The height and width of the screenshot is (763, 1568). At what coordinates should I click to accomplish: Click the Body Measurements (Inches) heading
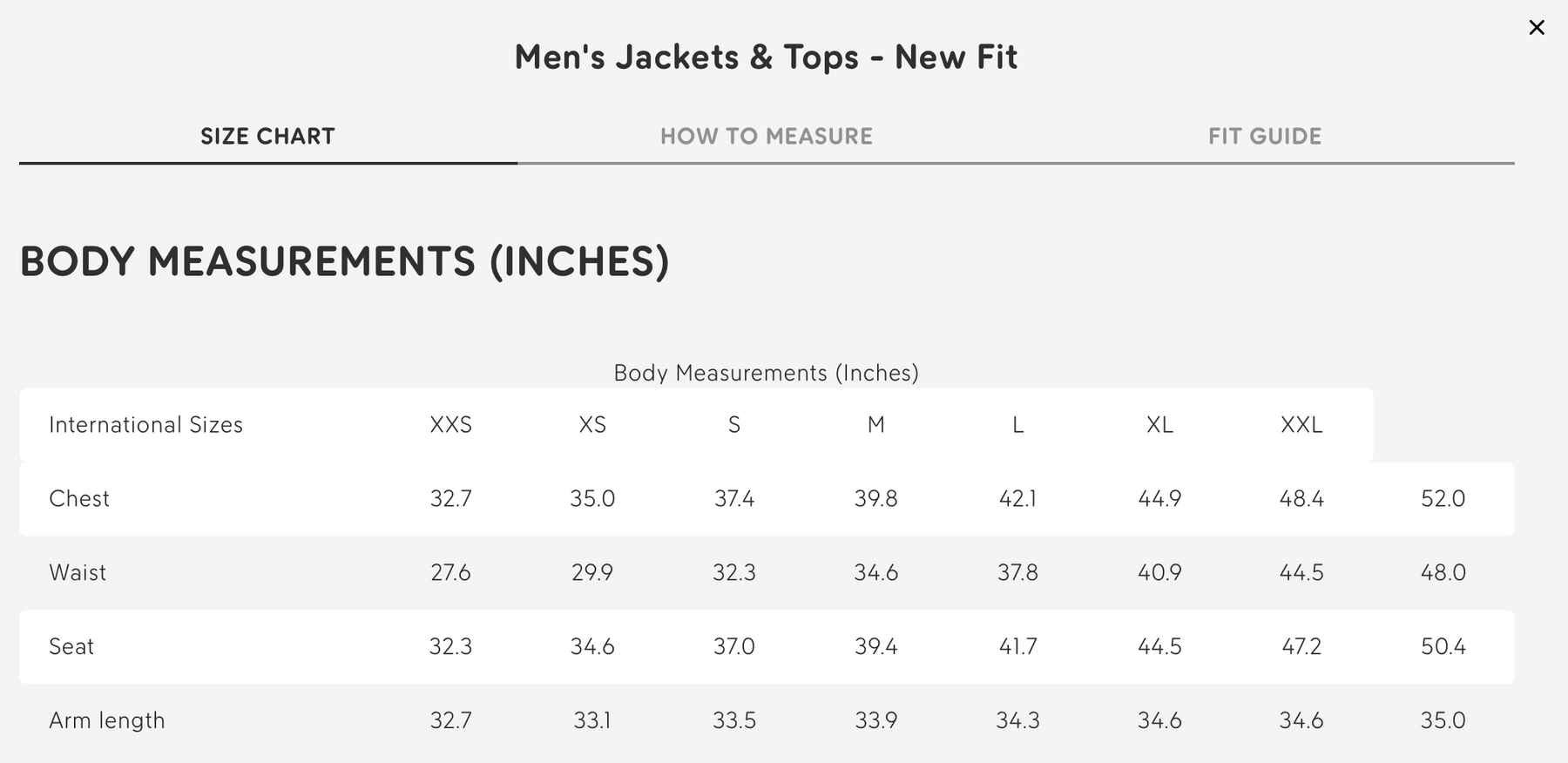(x=344, y=261)
